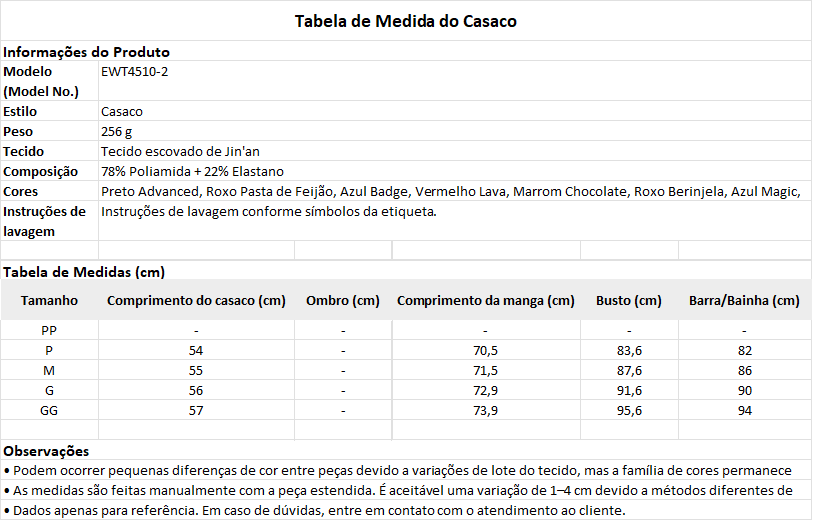
Task: Click the bust value 83,6 for size P
Action: click(629, 351)
